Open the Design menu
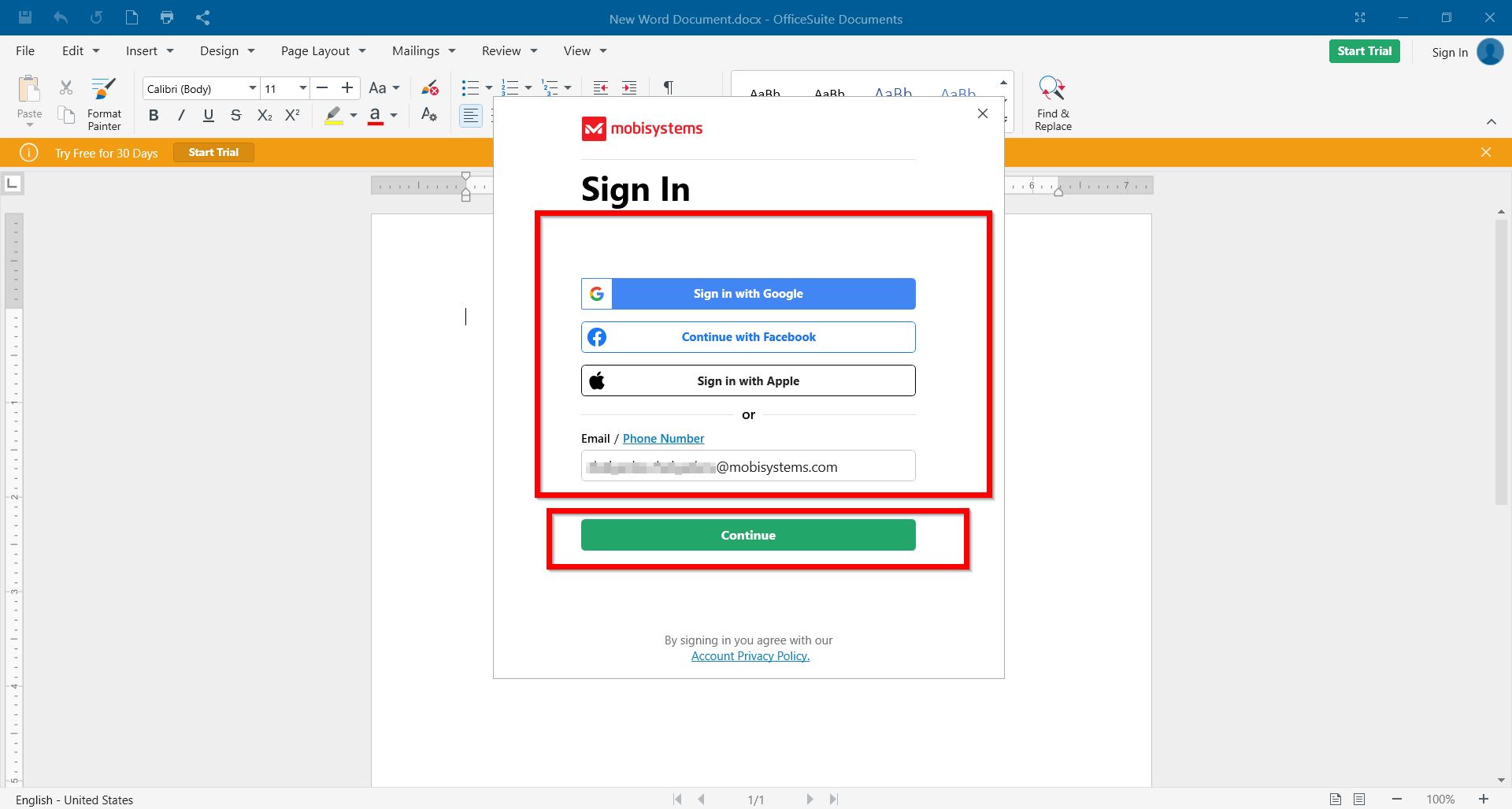The image size is (1512, 809). coord(227,50)
